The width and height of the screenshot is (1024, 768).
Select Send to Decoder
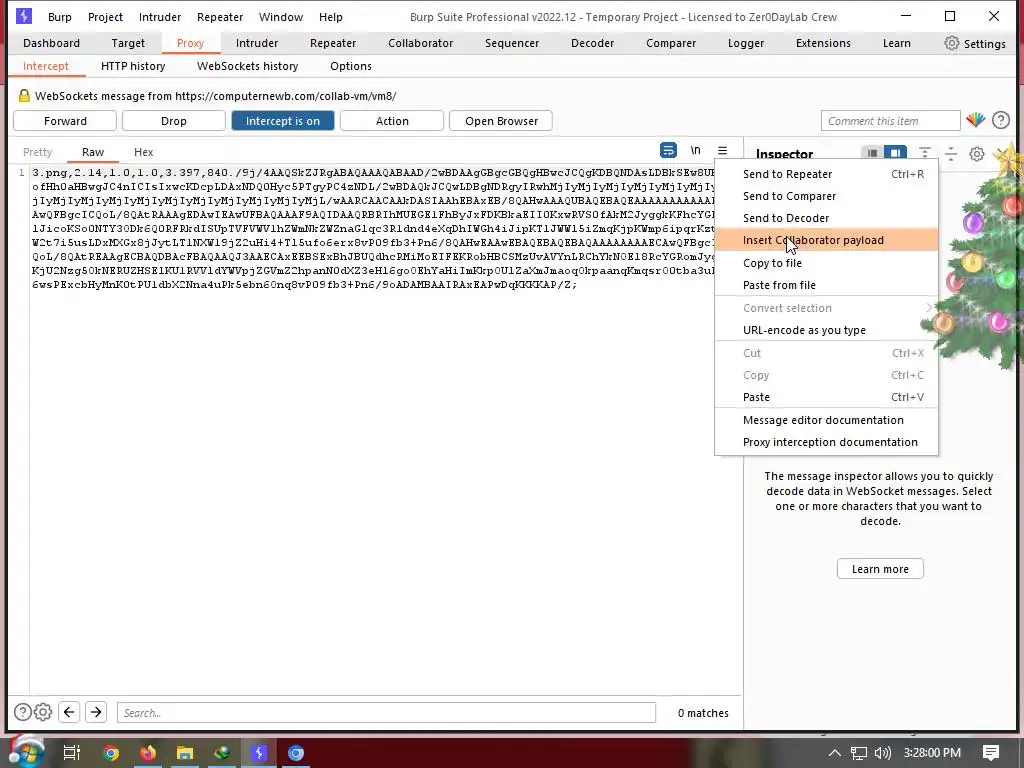click(826, 218)
